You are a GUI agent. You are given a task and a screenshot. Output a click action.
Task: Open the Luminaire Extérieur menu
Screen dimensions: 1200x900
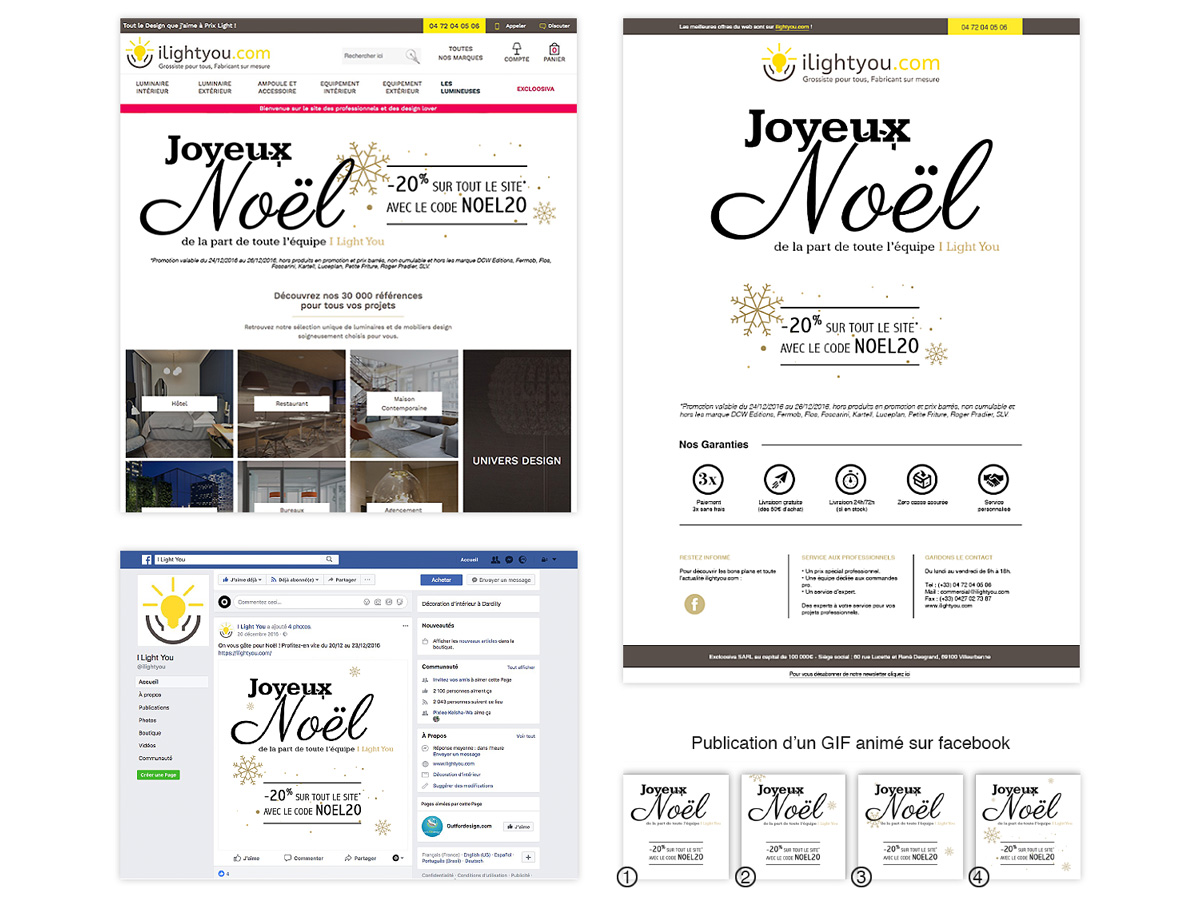click(215, 88)
